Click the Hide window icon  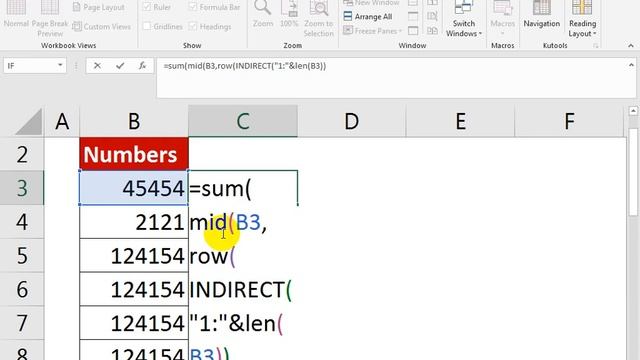point(413,17)
